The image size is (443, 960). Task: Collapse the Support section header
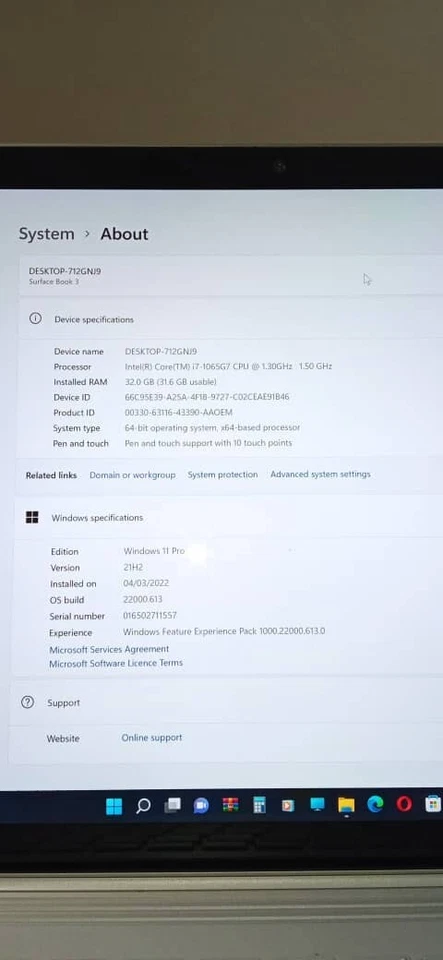coord(226,703)
